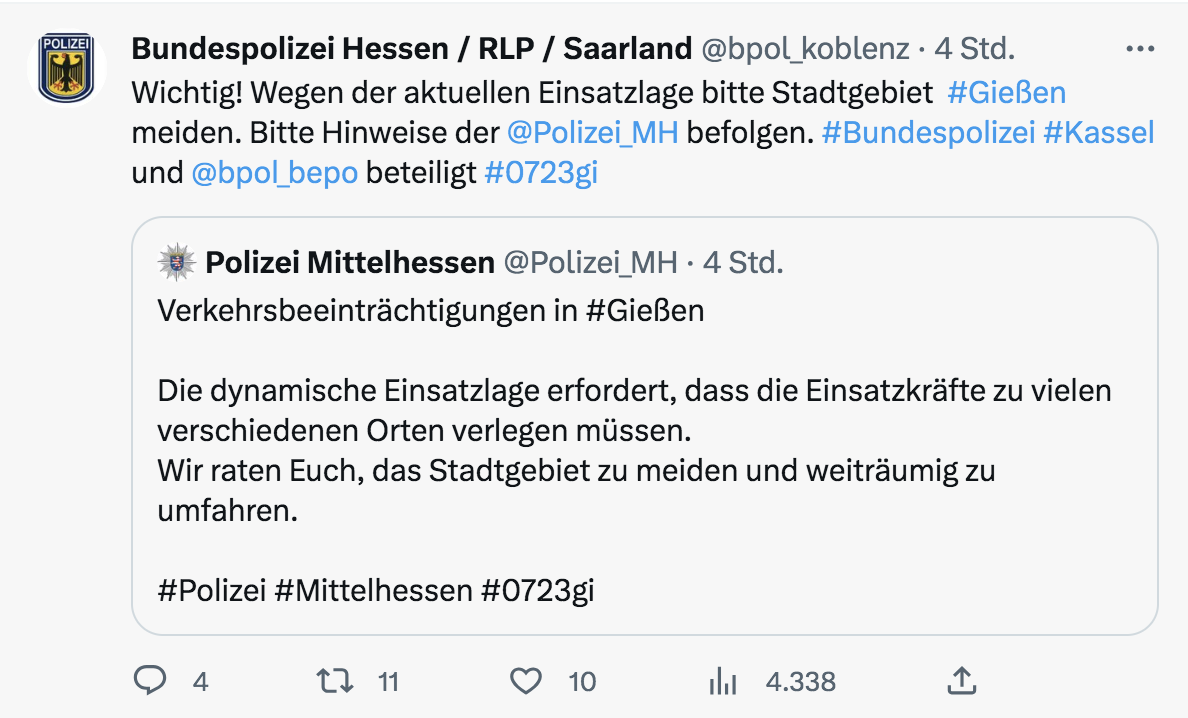Open the #Gießen hashtag in main tweet

[x=1006, y=92]
